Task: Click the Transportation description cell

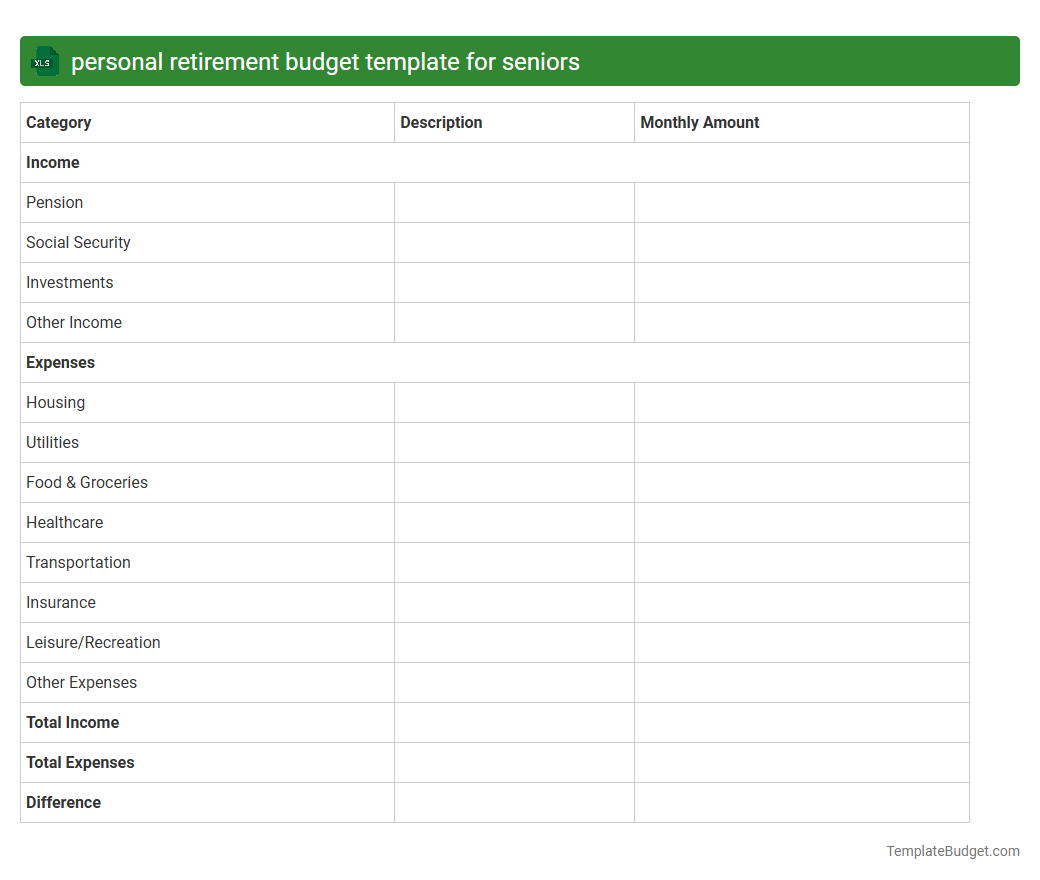Action: (x=513, y=562)
